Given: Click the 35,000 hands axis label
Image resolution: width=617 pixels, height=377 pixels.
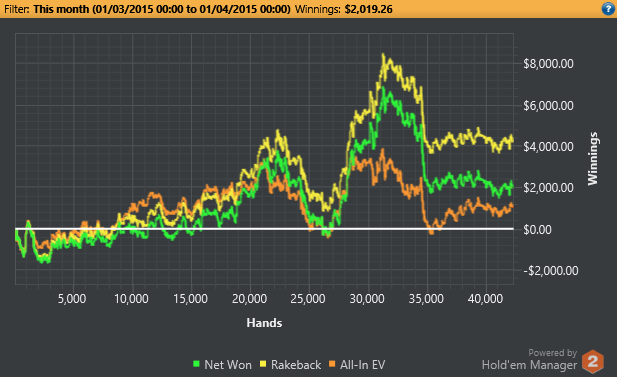Looking at the screenshot, I should pyautogui.click(x=426, y=299).
